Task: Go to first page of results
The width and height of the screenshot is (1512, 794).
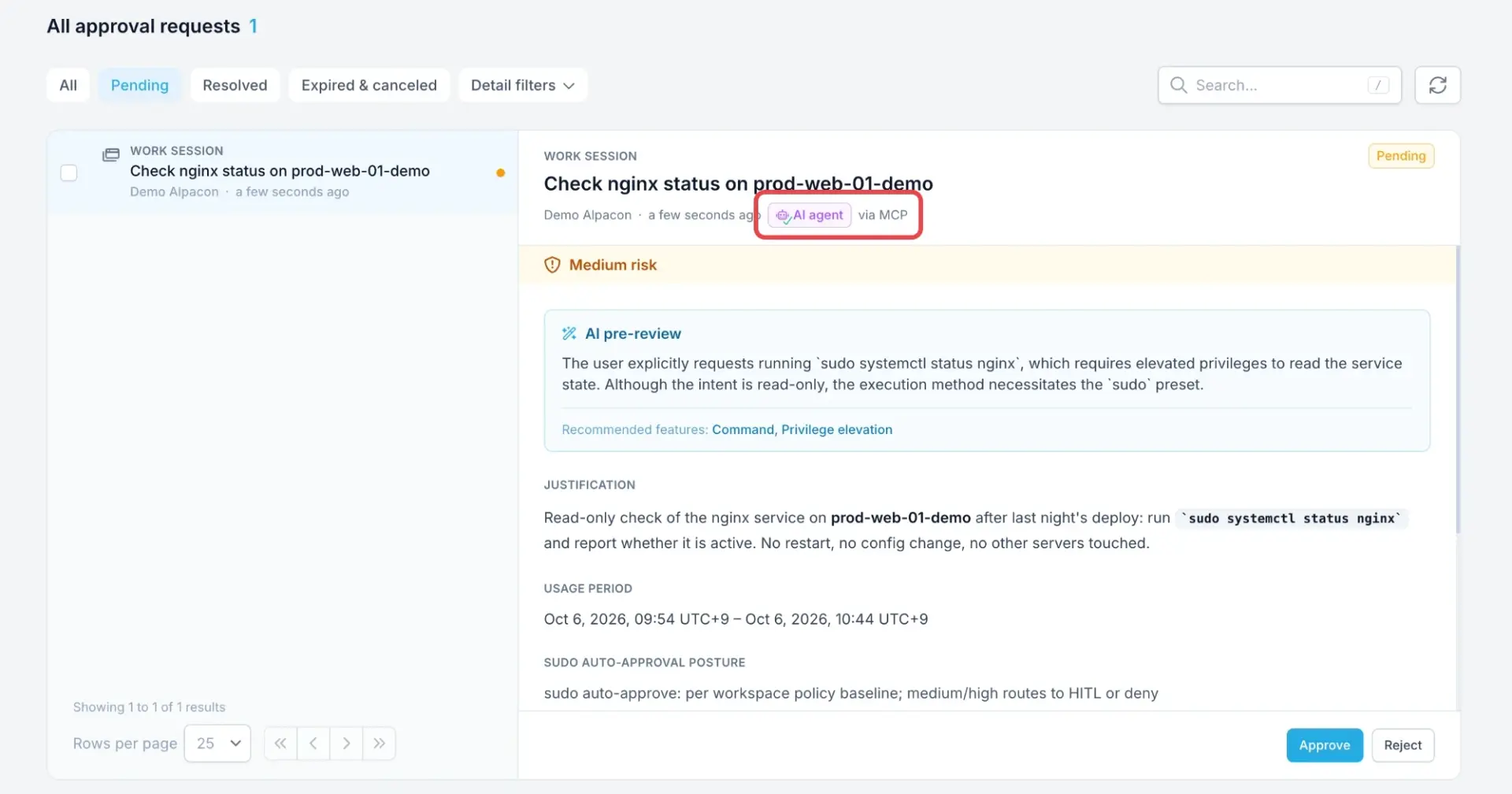Action: (x=280, y=744)
